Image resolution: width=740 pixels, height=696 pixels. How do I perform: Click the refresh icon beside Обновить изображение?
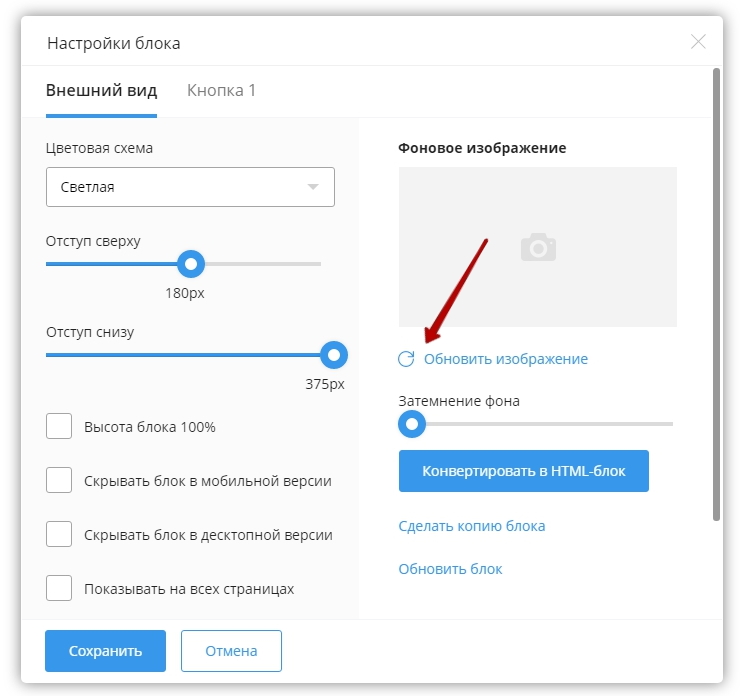pyautogui.click(x=406, y=359)
